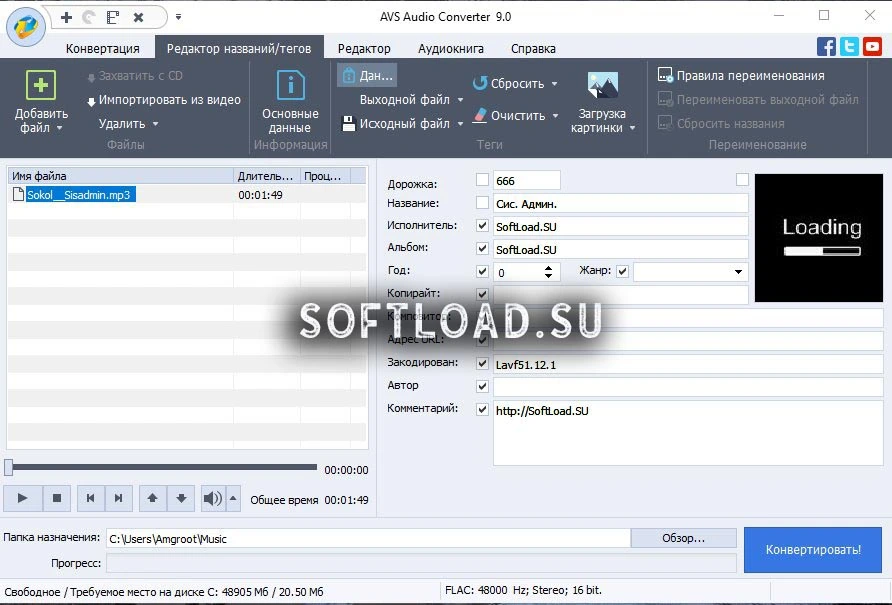The height and width of the screenshot is (605, 892).
Task: Click Import from video (Импортировать из видео)
Action: click(x=164, y=100)
